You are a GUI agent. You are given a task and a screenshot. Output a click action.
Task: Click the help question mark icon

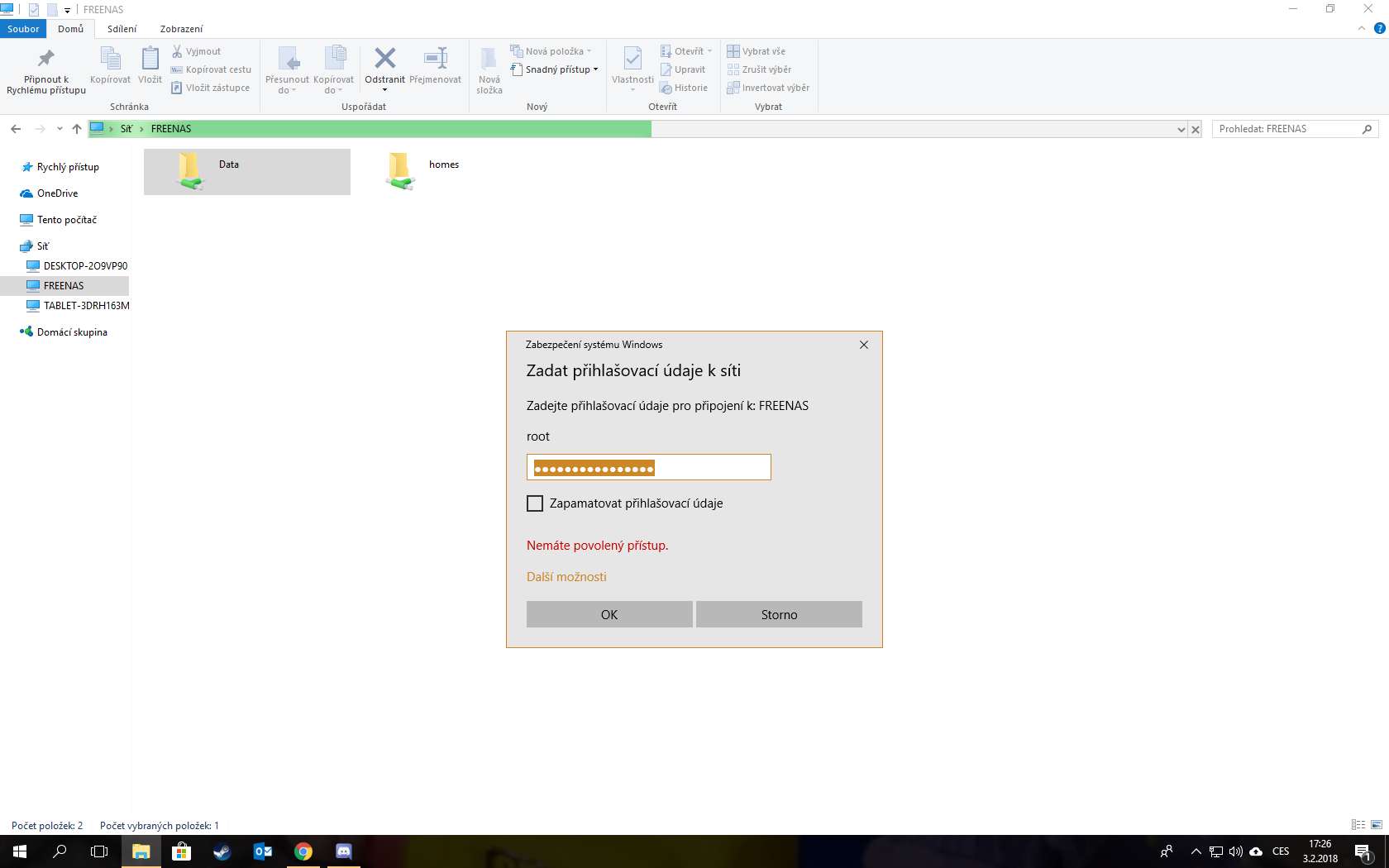1379,29
